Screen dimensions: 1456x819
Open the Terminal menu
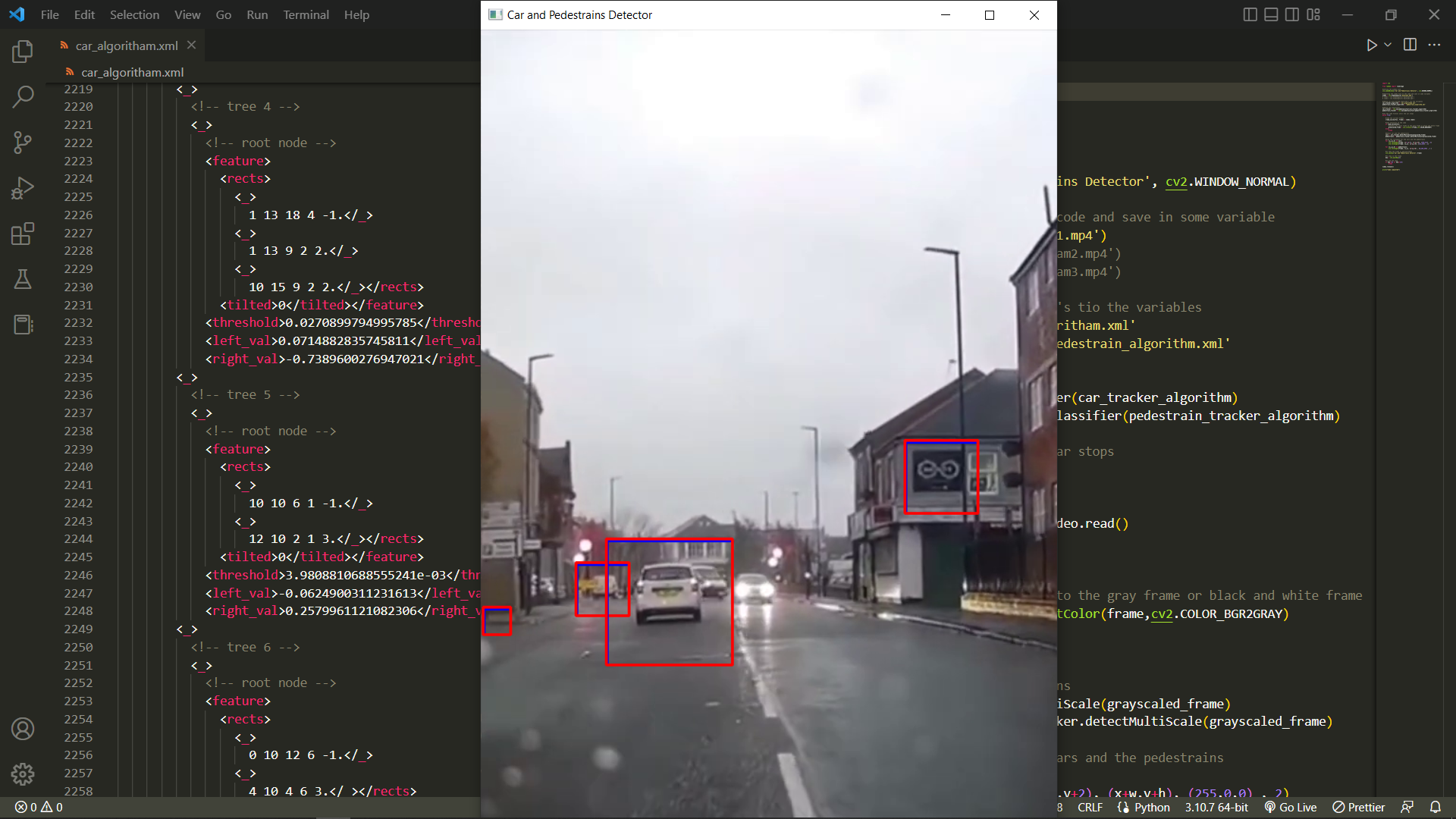pyautogui.click(x=306, y=14)
